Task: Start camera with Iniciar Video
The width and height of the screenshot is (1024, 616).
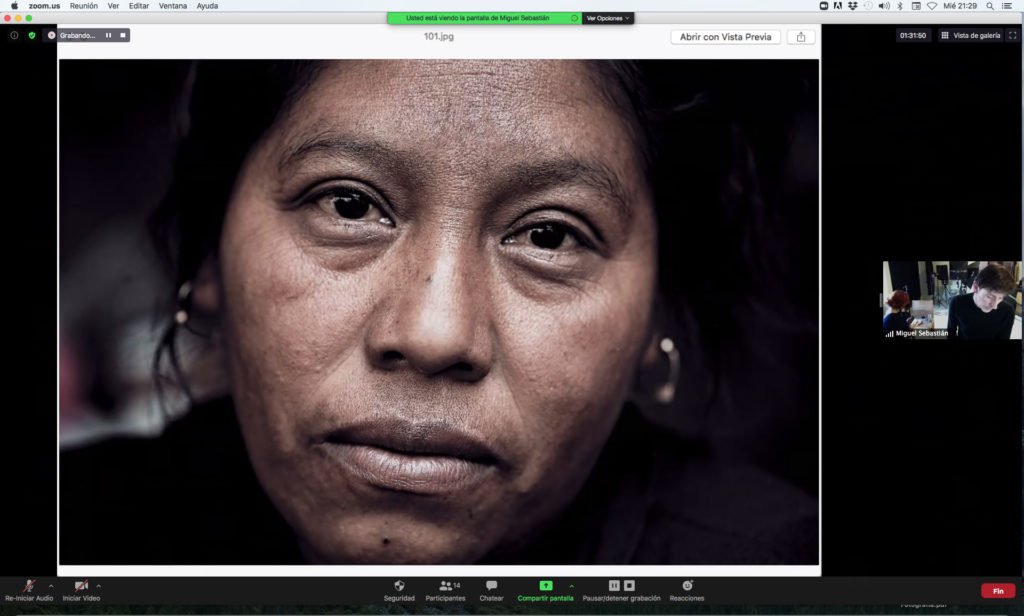Action: coord(81,586)
